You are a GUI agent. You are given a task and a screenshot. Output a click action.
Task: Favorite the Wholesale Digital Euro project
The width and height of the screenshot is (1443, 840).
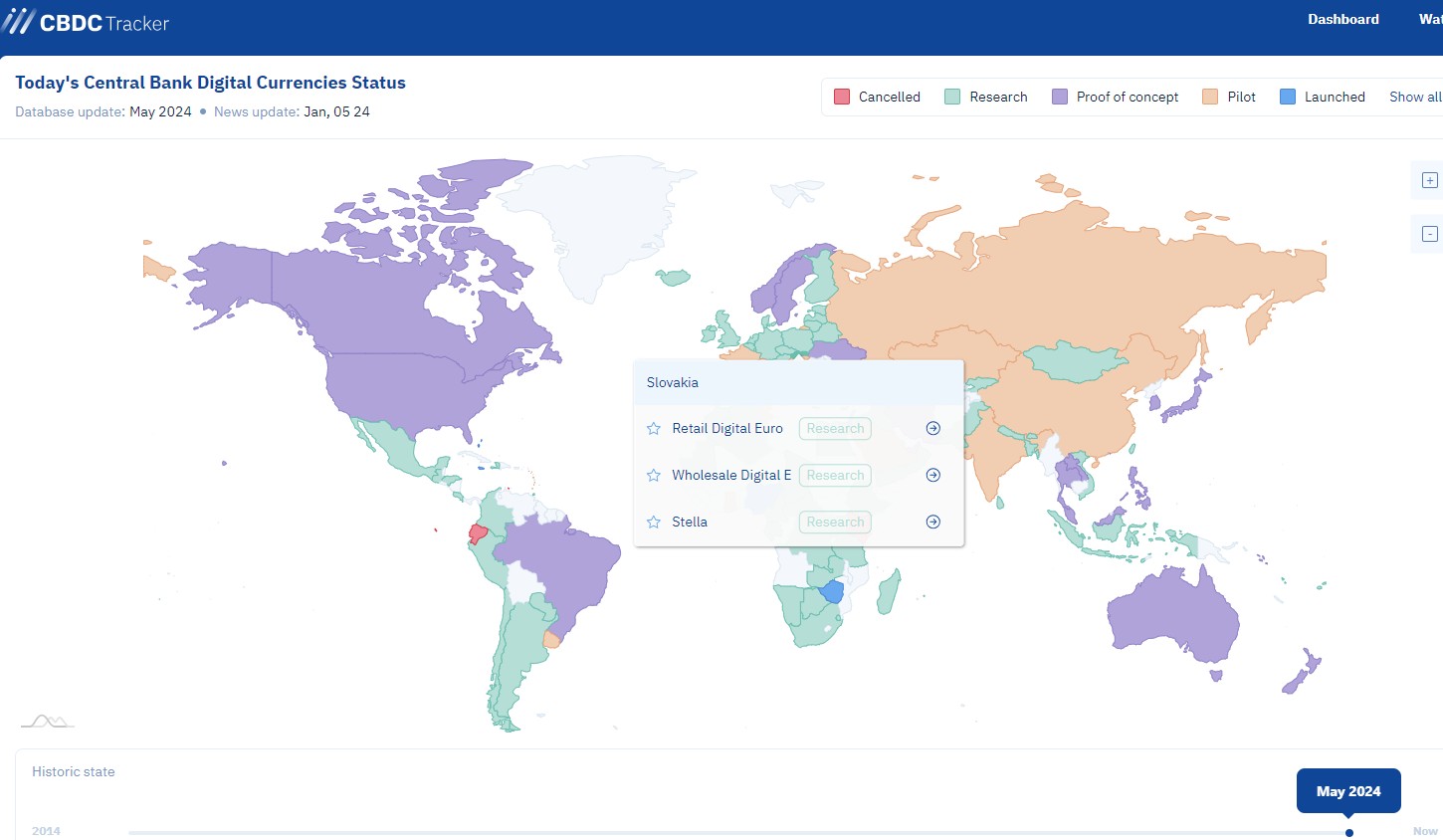(x=654, y=476)
